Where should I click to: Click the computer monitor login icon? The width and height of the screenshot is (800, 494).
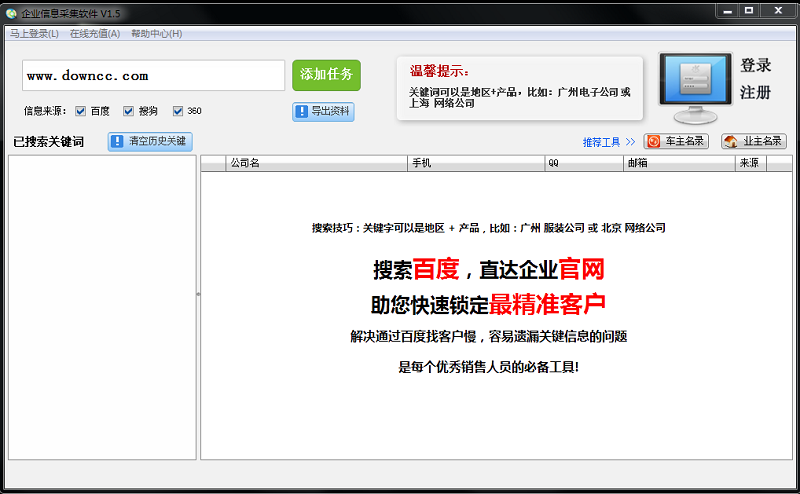[695, 88]
